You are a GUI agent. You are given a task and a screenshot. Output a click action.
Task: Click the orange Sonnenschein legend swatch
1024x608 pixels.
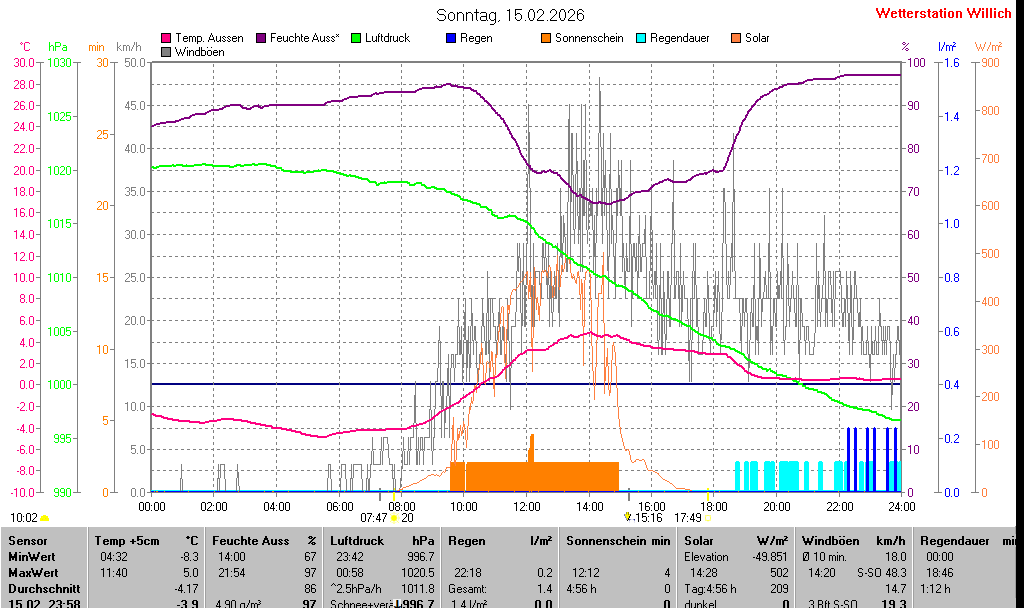pos(546,38)
